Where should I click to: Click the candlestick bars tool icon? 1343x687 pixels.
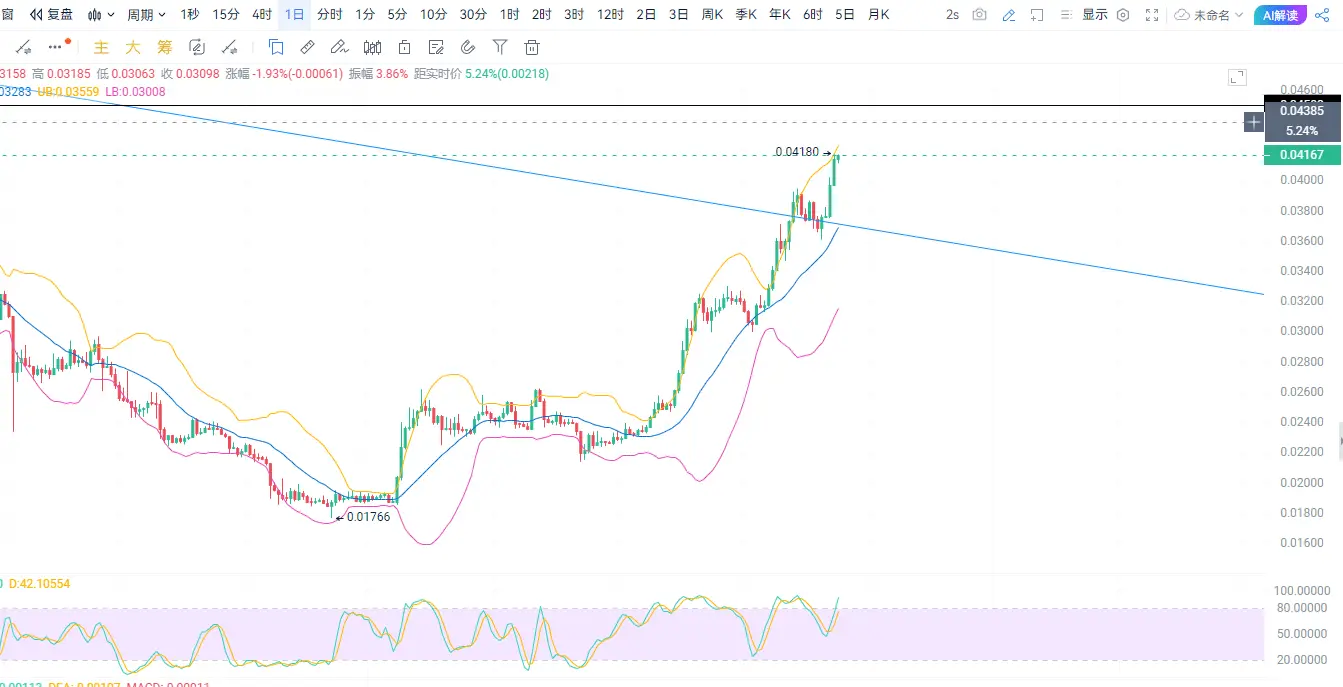click(x=372, y=47)
